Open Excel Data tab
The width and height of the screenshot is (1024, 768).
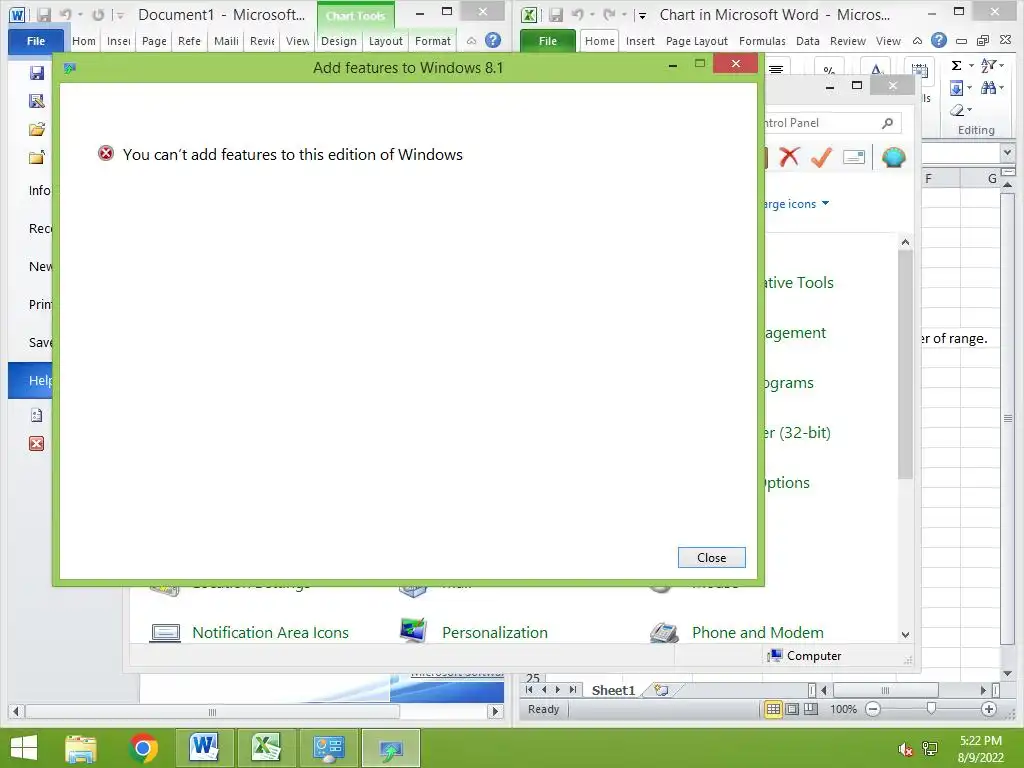(807, 40)
